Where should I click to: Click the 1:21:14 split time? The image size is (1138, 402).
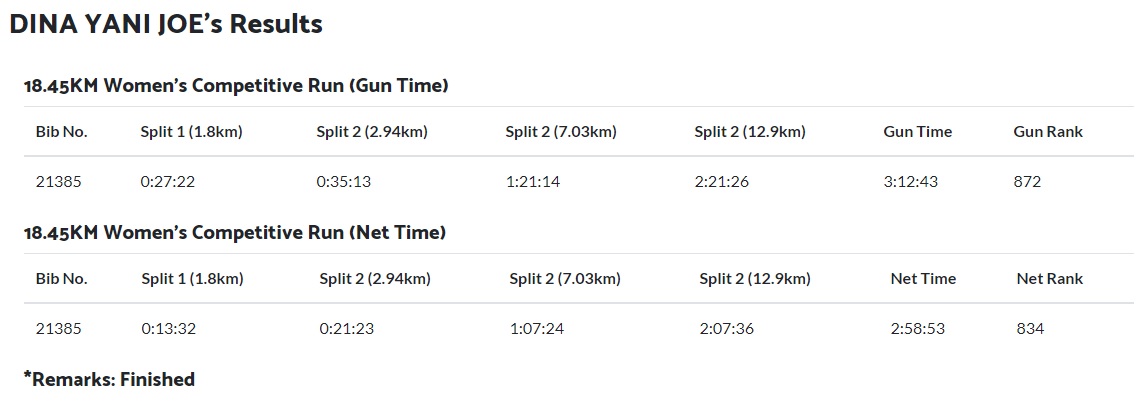point(531,182)
